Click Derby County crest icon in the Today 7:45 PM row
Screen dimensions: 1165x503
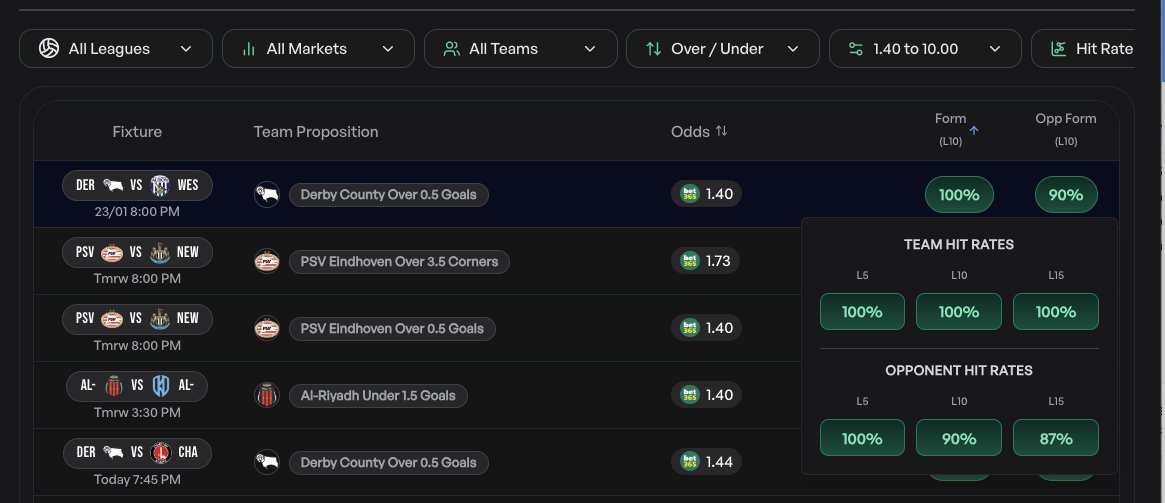(267, 462)
